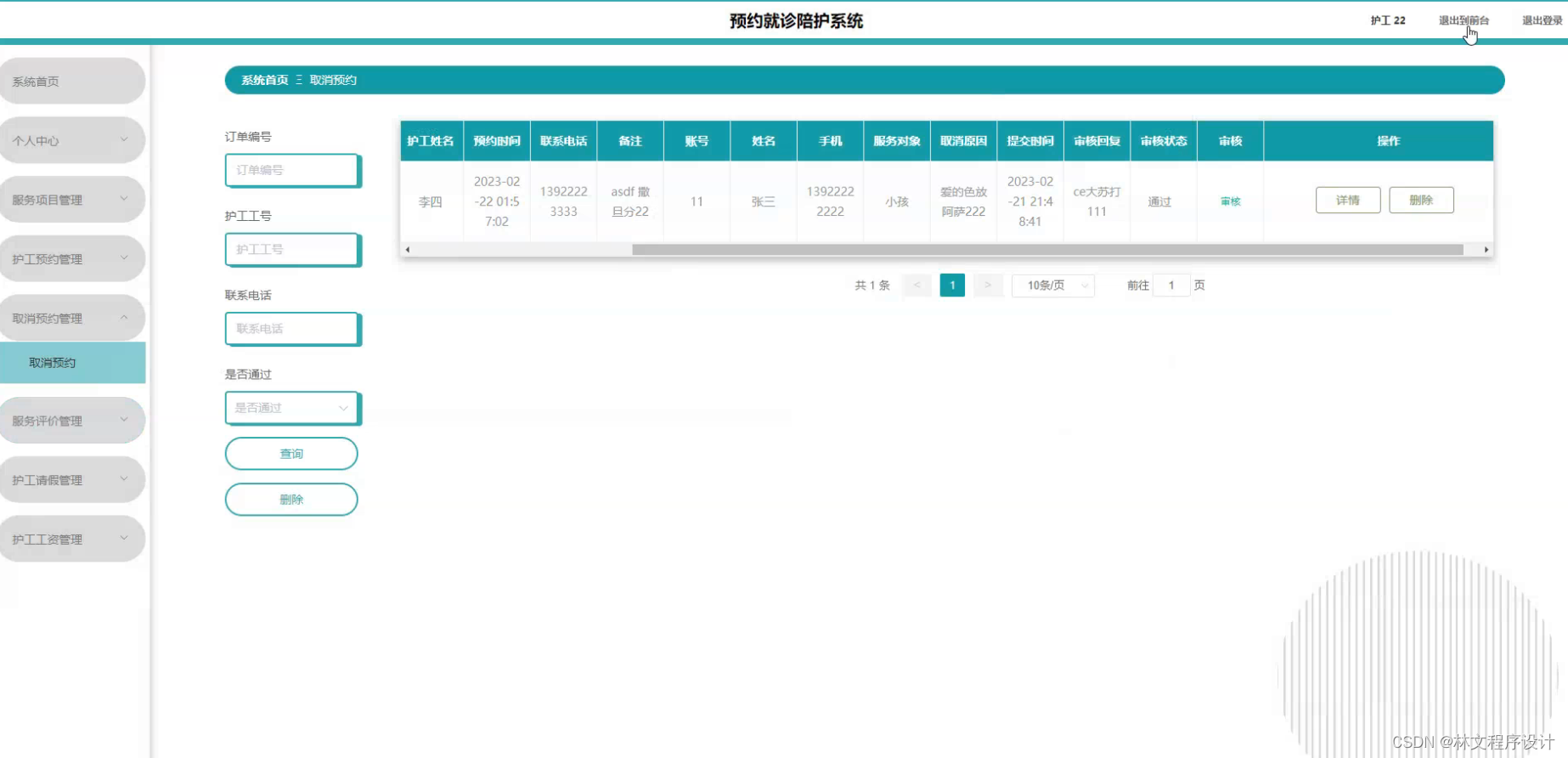The image size is (1568, 758).
Task: Expand the 个人中心 sidebar menu
Action: (72, 140)
